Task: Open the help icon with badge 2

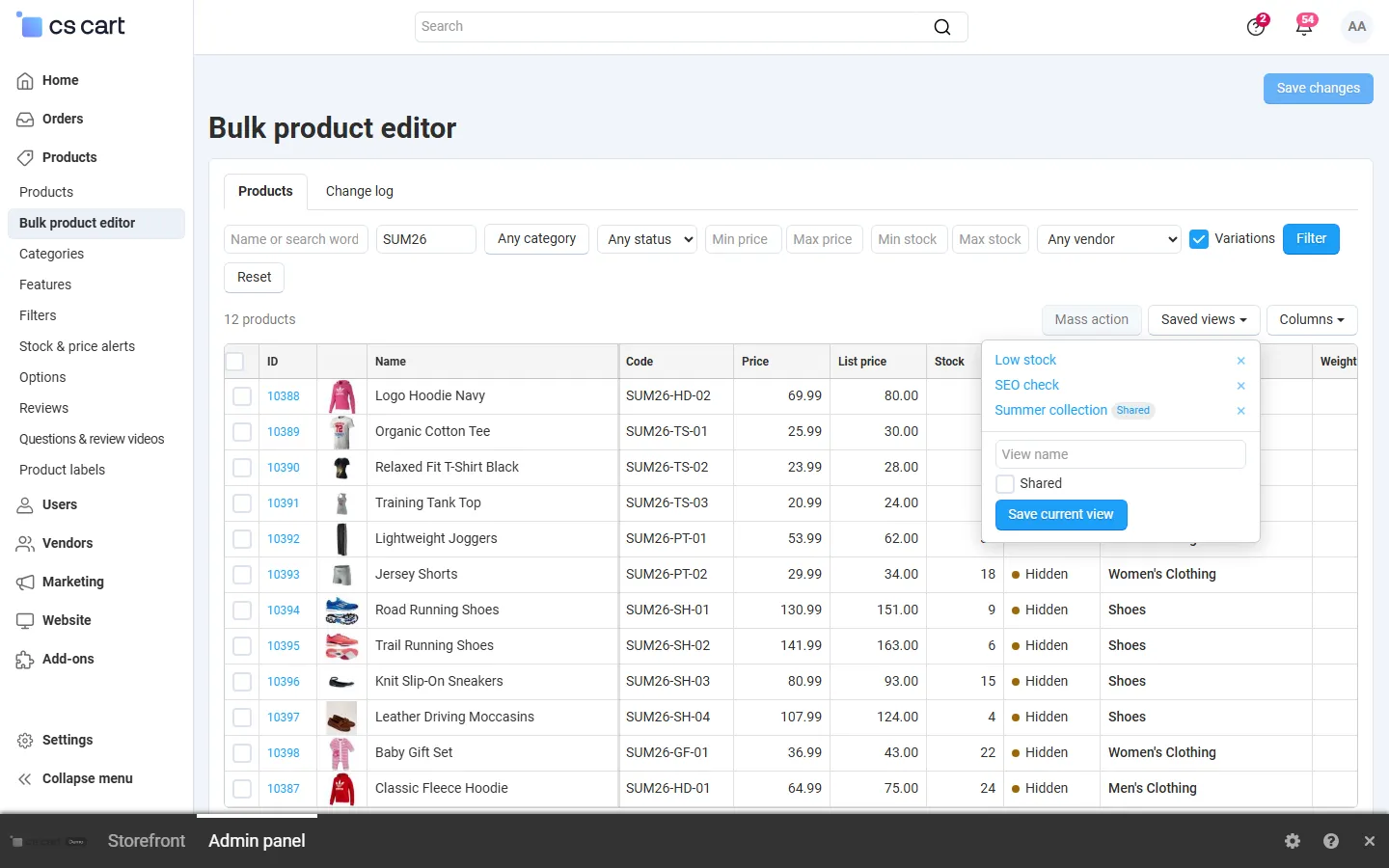Action: click(x=1256, y=26)
